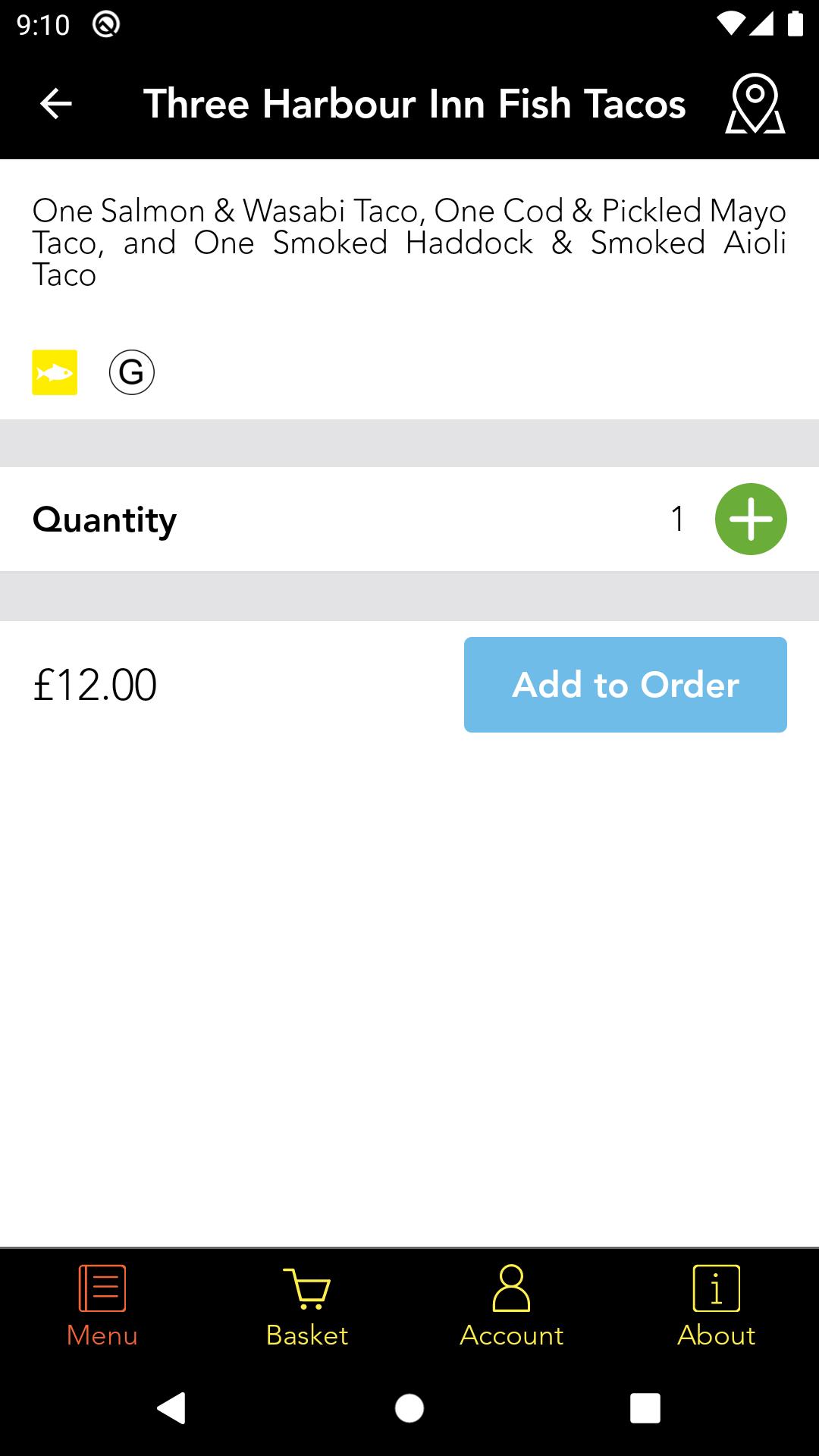
Task: Open the Basket cart icon
Action: click(x=307, y=1288)
